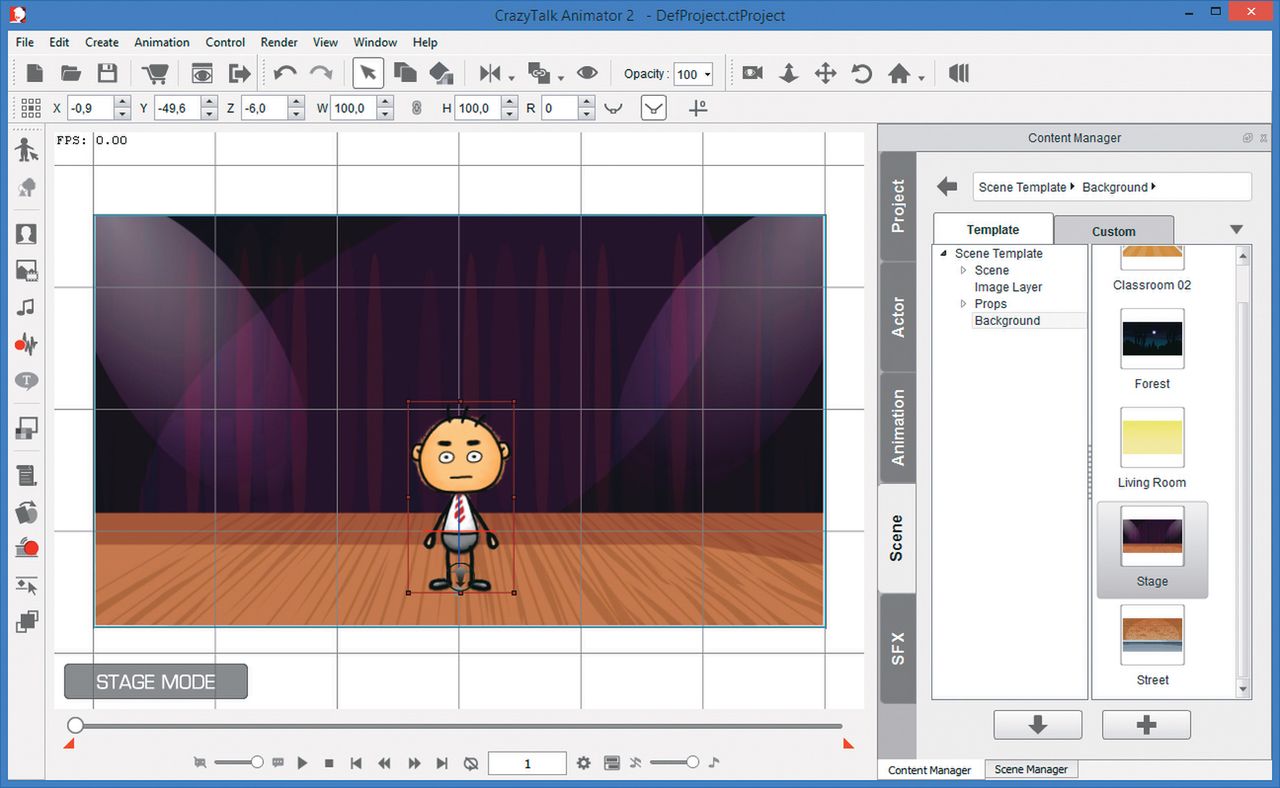The width and height of the screenshot is (1280, 788).
Task: Redo the last undone action
Action: point(321,73)
